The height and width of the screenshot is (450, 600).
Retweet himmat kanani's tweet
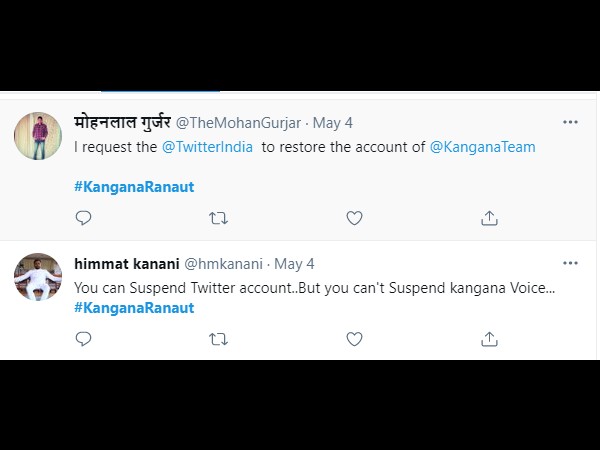218,339
